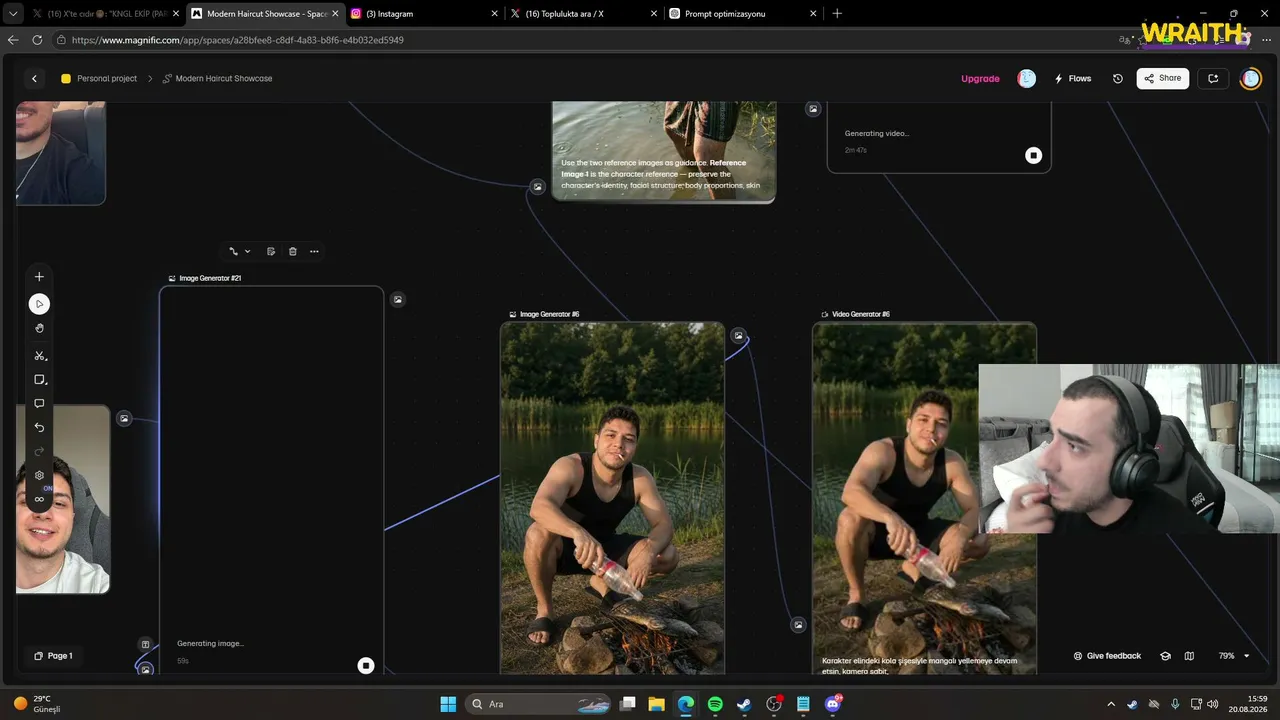Image resolution: width=1280 pixels, height=720 pixels.
Task: Stop the top video generation
Action: (x=1034, y=155)
